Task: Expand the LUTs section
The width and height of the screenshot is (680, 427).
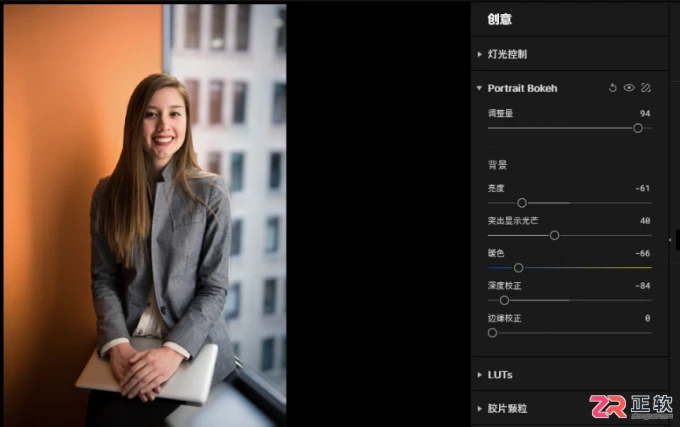Action: (479, 375)
